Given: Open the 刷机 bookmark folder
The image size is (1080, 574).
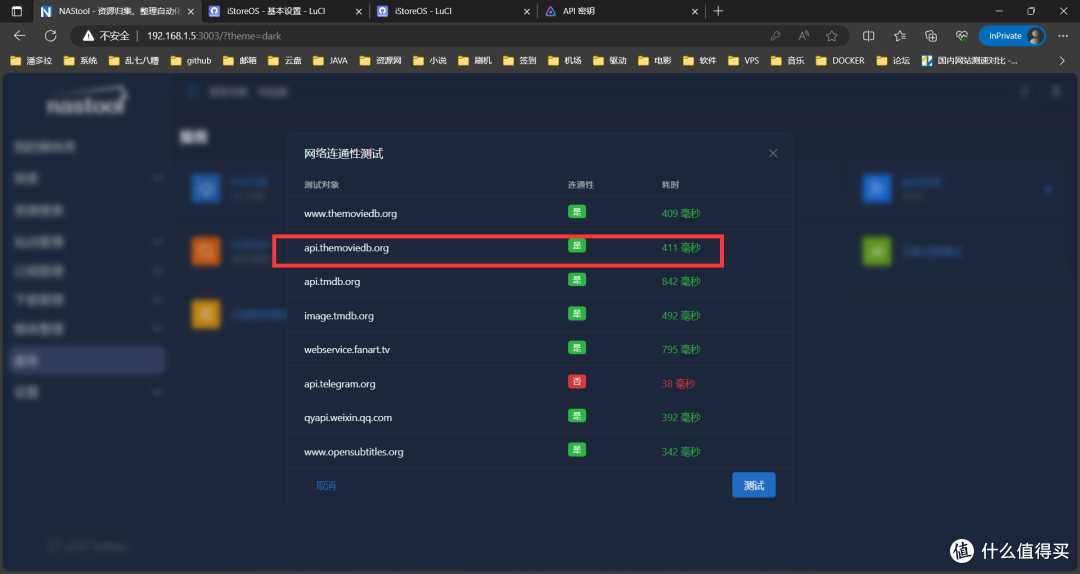Looking at the screenshot, I should point(475,61).
